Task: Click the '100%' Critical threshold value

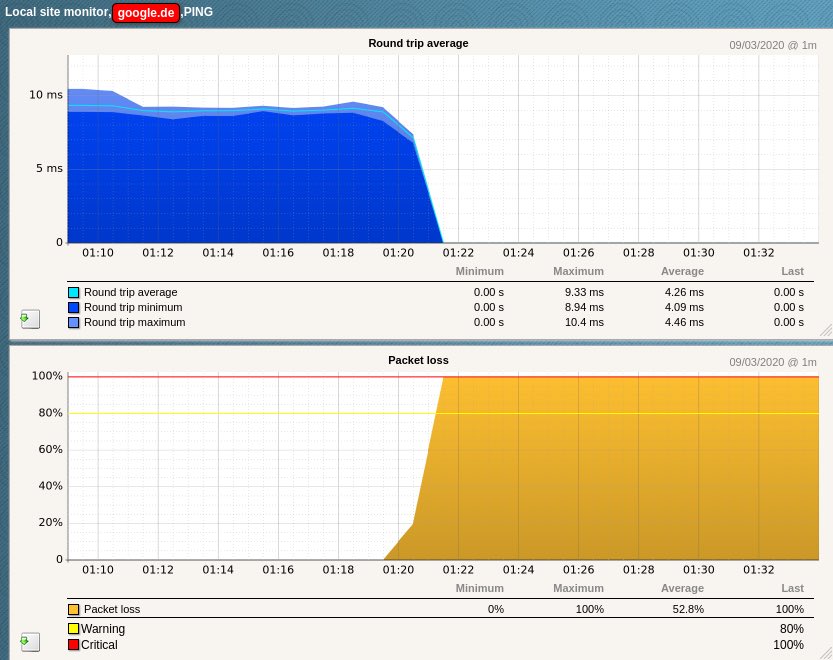Action: pos(788,645)
